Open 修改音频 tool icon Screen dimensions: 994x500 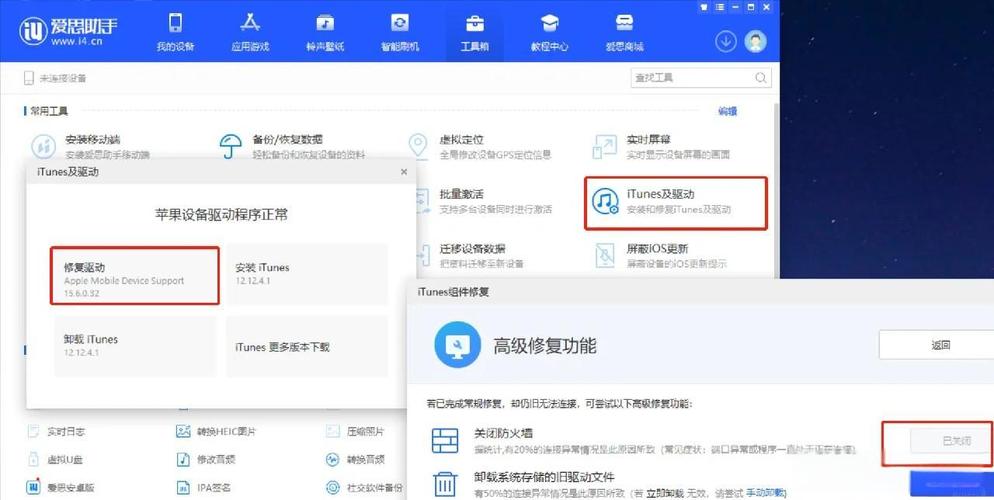(x=183, y=459)
